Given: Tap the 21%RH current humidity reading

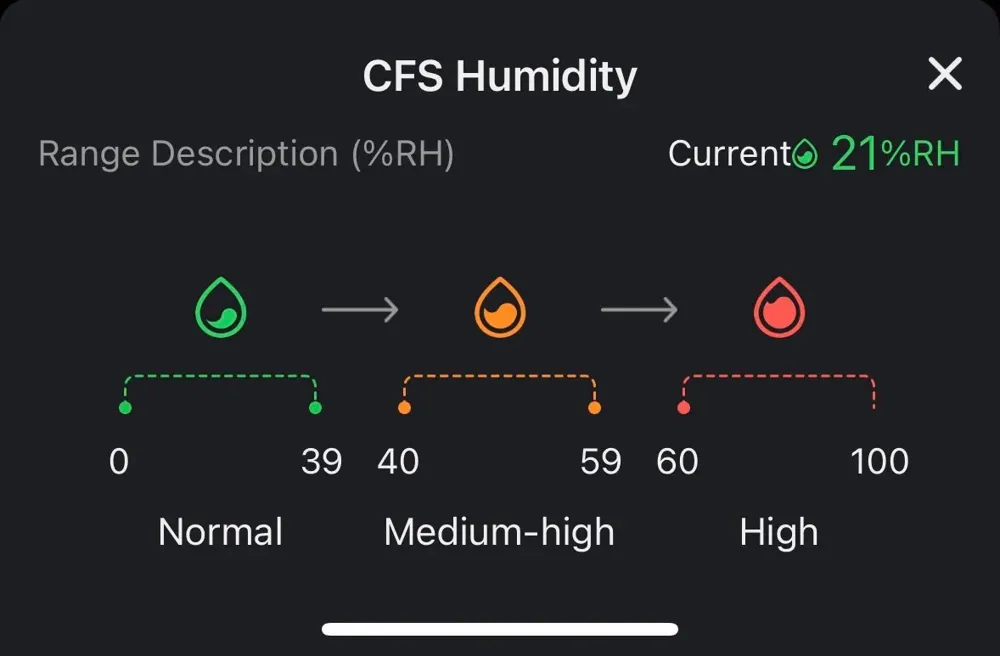Looking at the screenshot, I should [895, 154].
